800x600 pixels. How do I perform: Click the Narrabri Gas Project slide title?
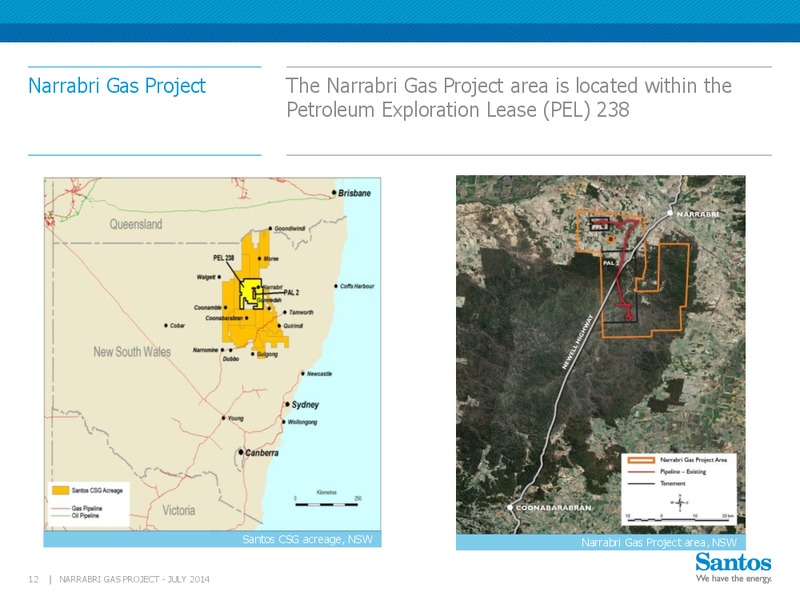point(117,86)
